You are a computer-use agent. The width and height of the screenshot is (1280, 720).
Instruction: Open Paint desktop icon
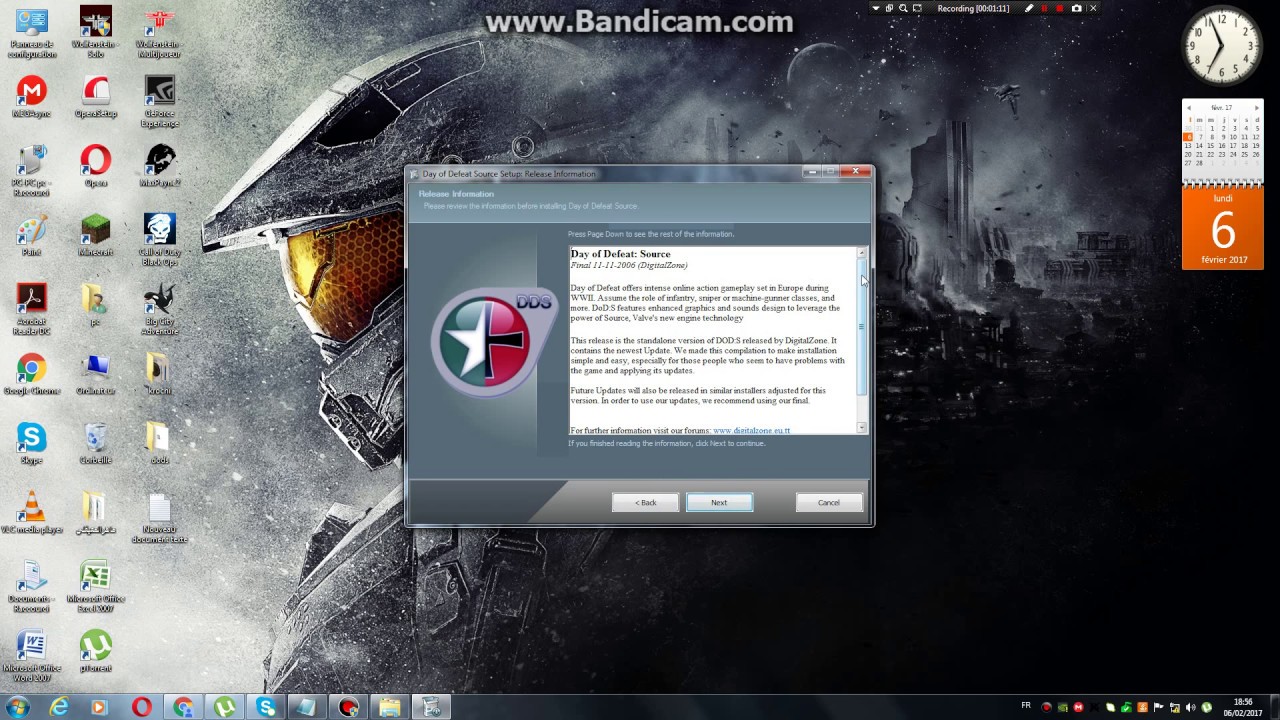click(x=32, y=236)
